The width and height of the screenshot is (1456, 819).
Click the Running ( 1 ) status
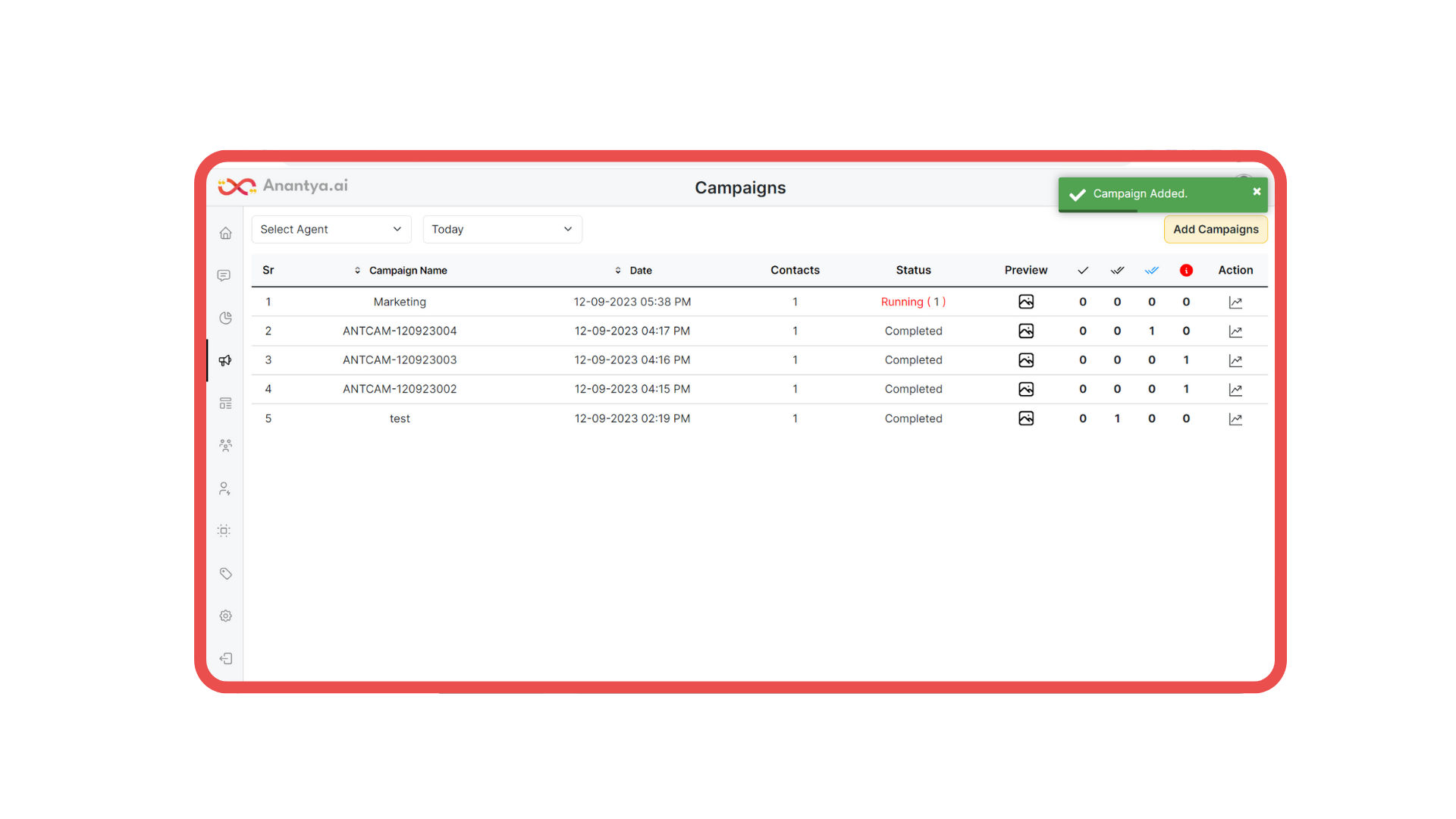[x=913, y=302]
